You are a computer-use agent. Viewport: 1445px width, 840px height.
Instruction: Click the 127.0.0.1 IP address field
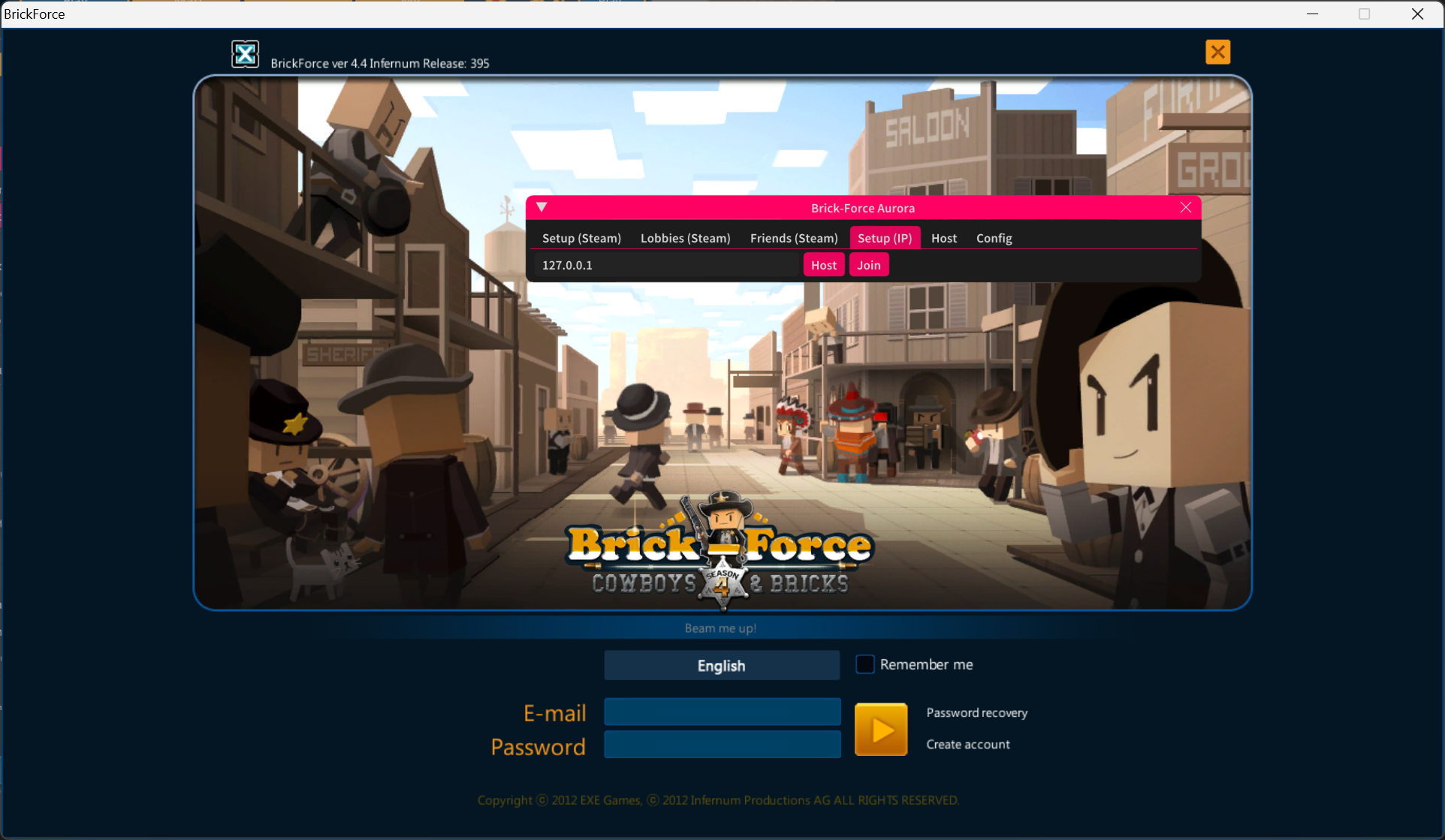coord(668,265)
